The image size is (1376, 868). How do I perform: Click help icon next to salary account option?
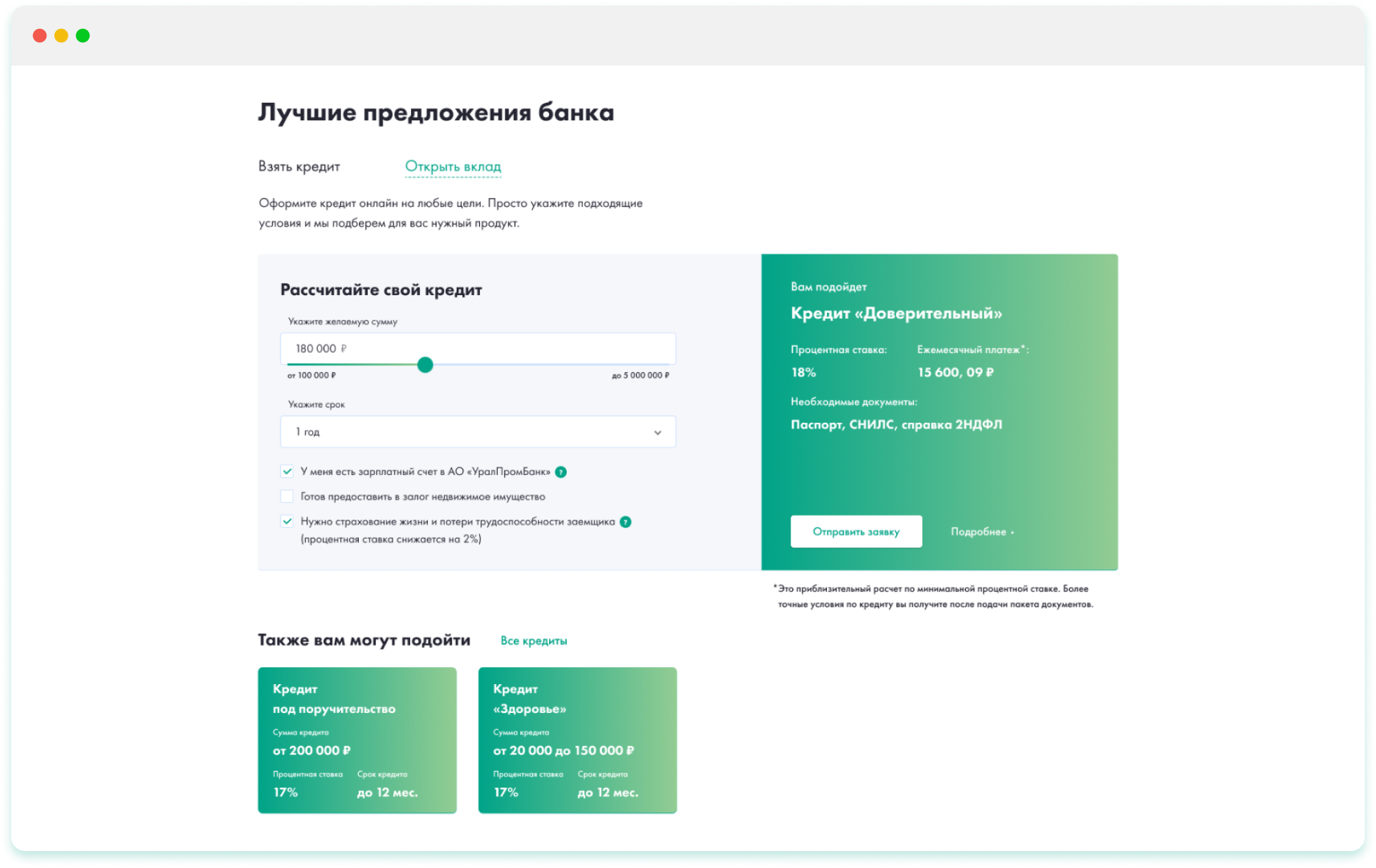pyautogui.click(x=560, y=472)
